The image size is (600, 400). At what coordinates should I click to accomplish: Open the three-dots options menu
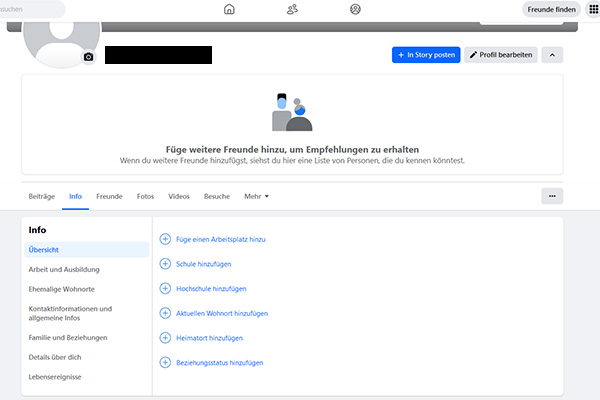pos(552,196)
